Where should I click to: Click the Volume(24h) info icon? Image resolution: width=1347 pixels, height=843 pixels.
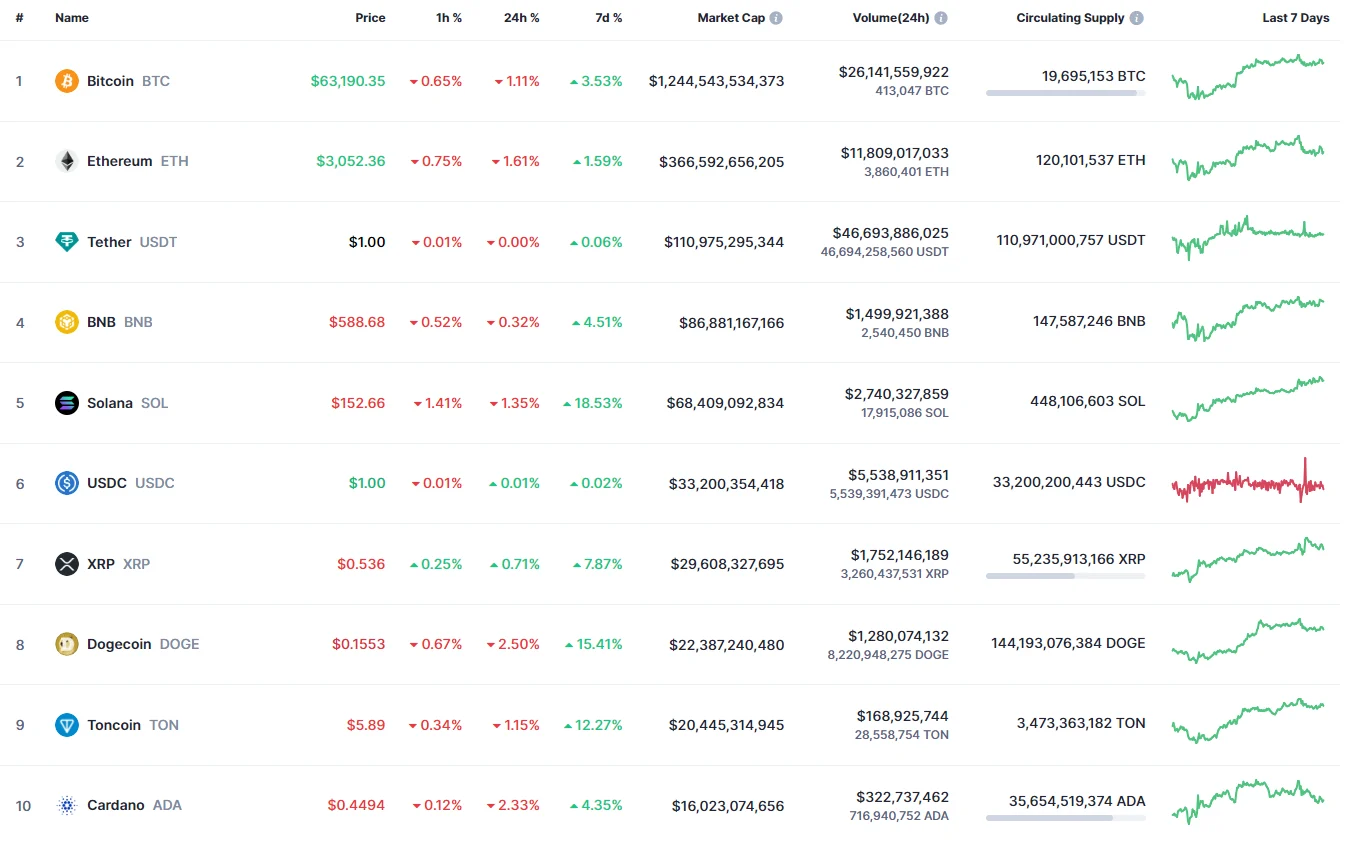pos(941,18)
